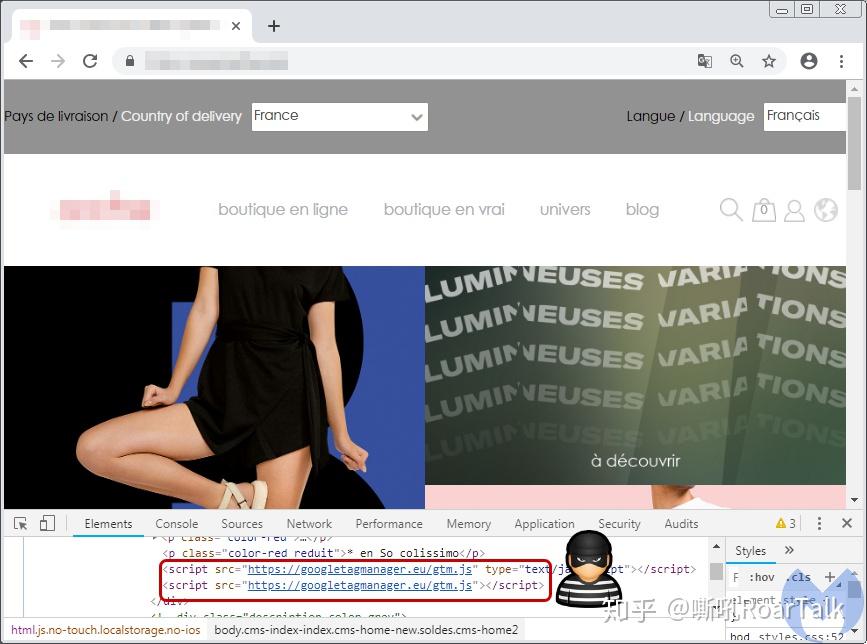Go back to the previous page
Screen dimensions: 867x644
(26, 61)
